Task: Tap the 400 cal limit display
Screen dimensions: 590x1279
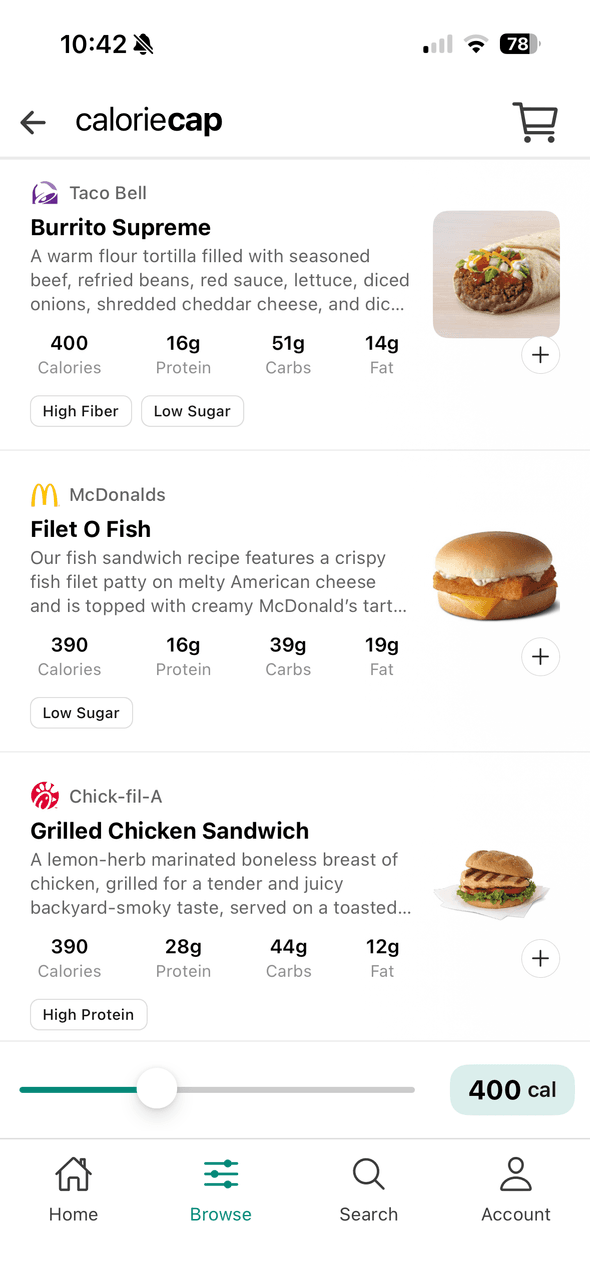Action: pyautogui.click(x=512, y=1089)
